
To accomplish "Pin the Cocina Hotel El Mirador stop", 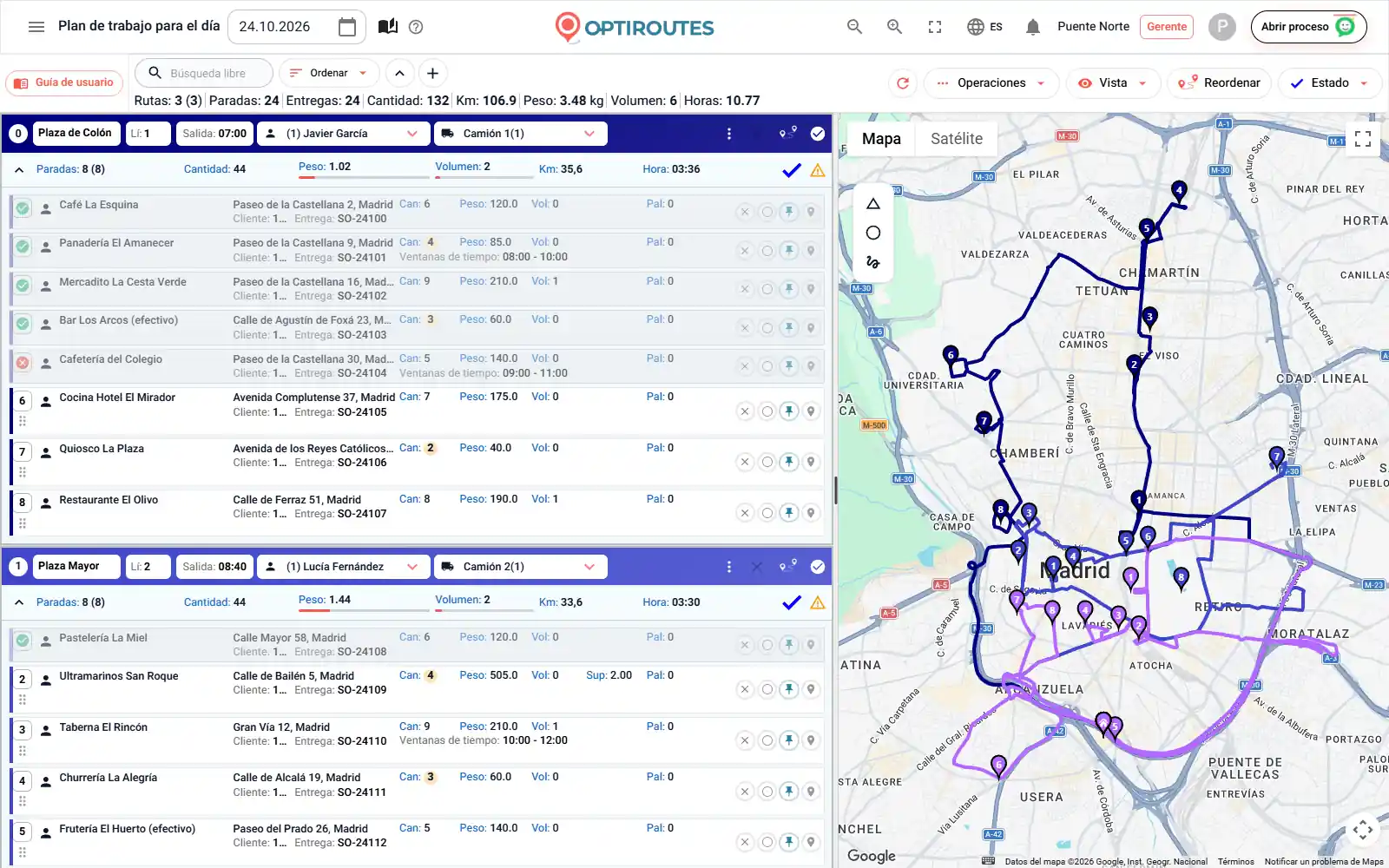I will click(x=788, y=411).
